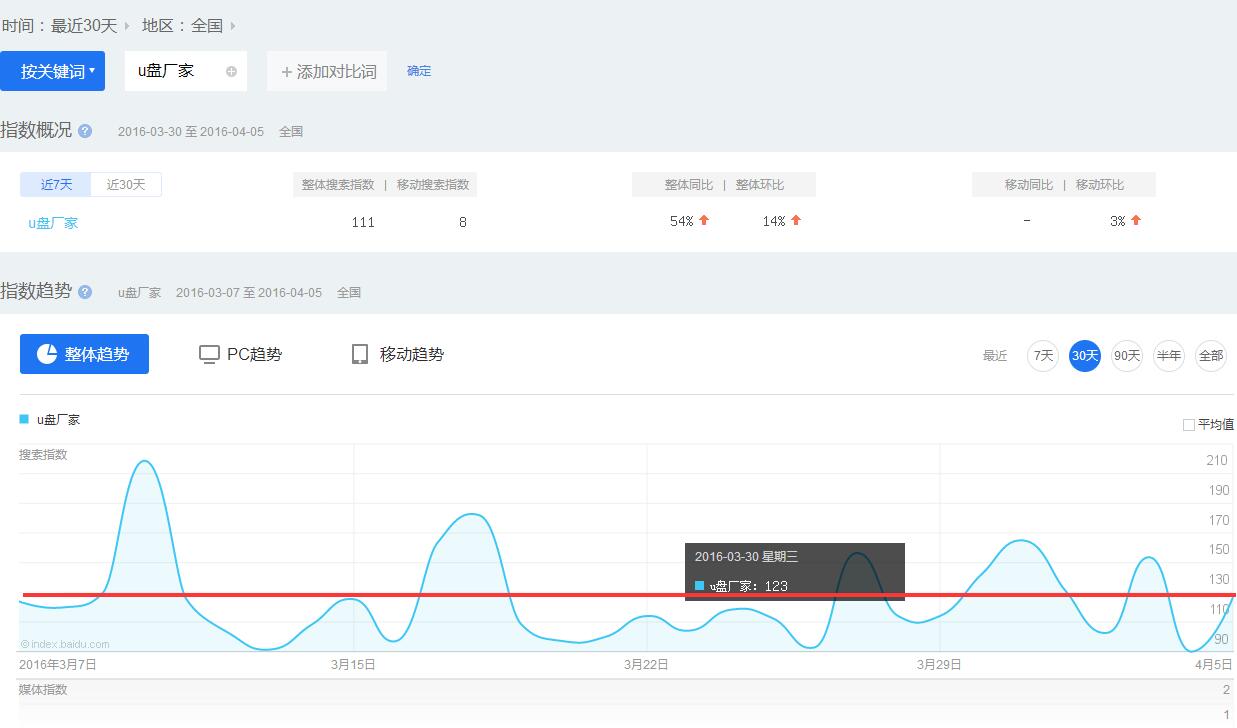Click the 整体同比 orange up arrow
This screenshot has height=728, width=1237.
[704, 220]
